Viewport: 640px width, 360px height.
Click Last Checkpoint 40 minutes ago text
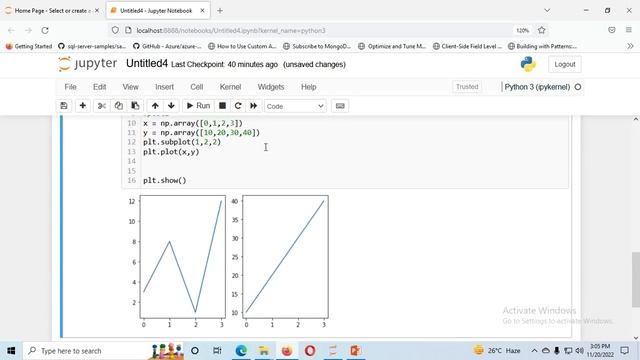tap(224, 64)
